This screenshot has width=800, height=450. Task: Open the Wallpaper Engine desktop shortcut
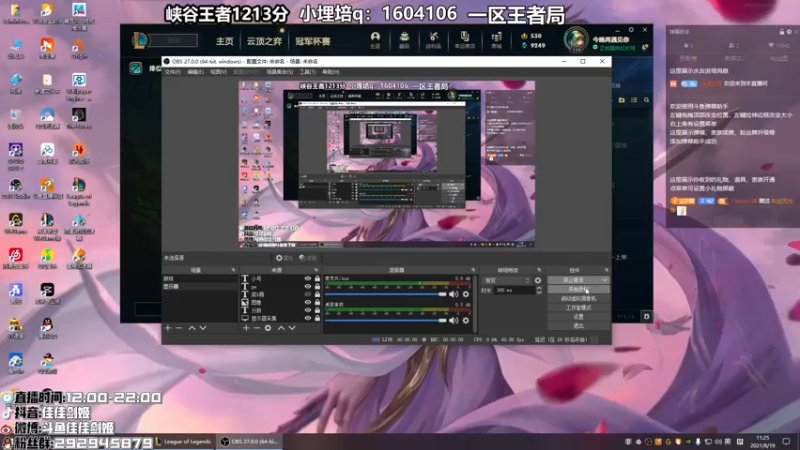[x=79, y=87]
